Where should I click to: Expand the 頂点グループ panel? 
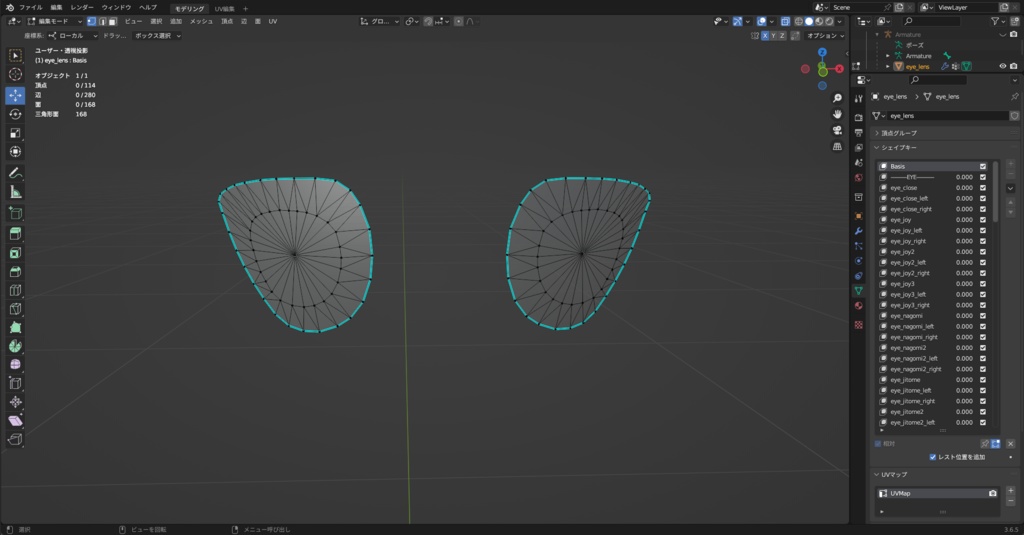click(897, 133)
